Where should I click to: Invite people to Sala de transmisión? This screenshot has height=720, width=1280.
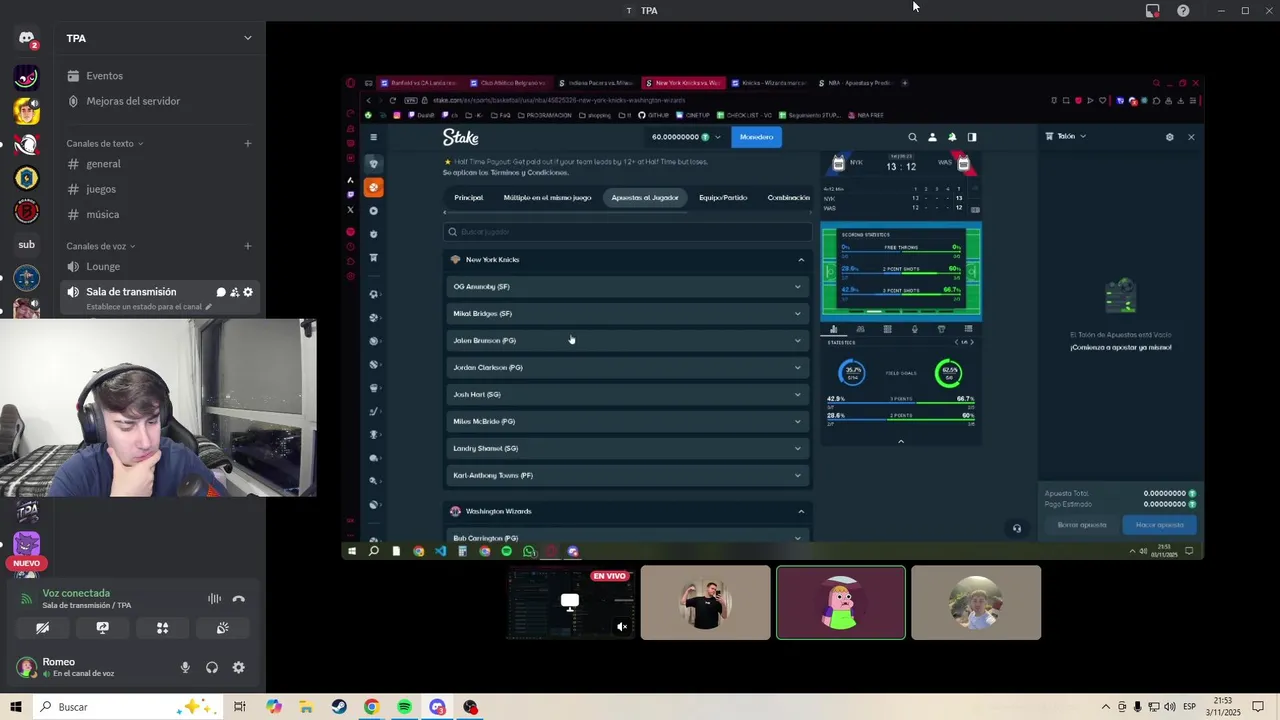234,292
